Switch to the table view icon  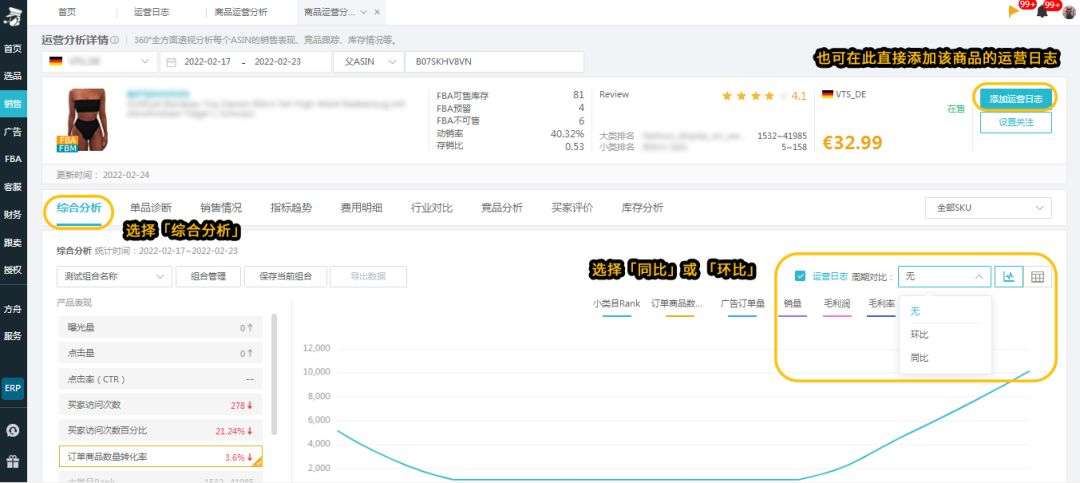pyautogui.click(x=1037, y=277)
